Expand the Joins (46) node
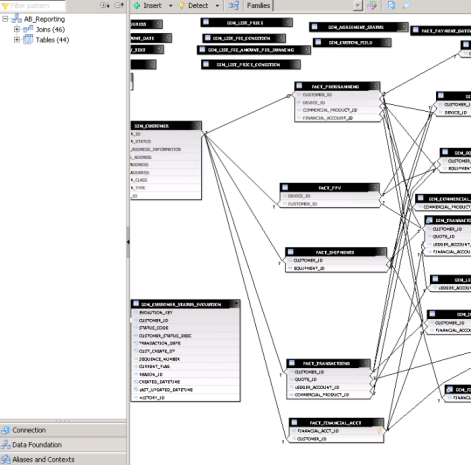471x465 pixels. tap(16, 29)
